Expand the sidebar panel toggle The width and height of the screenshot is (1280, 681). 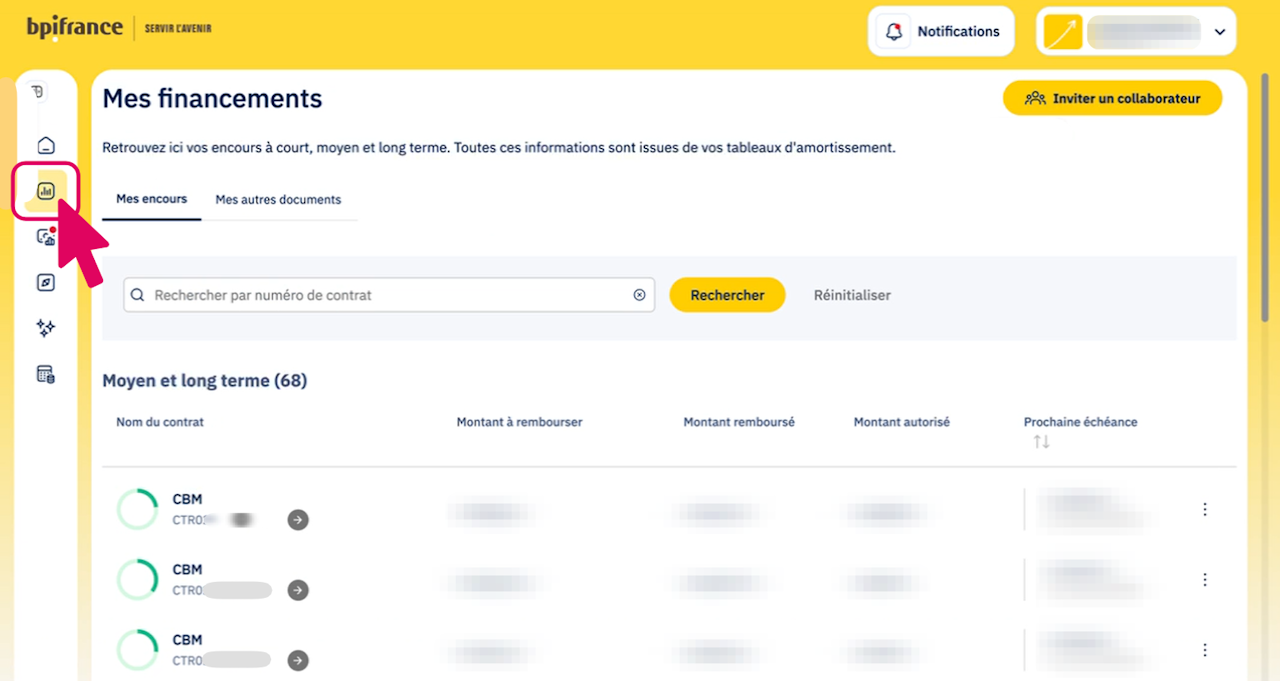pyautogui.click(x=38, y=92)
